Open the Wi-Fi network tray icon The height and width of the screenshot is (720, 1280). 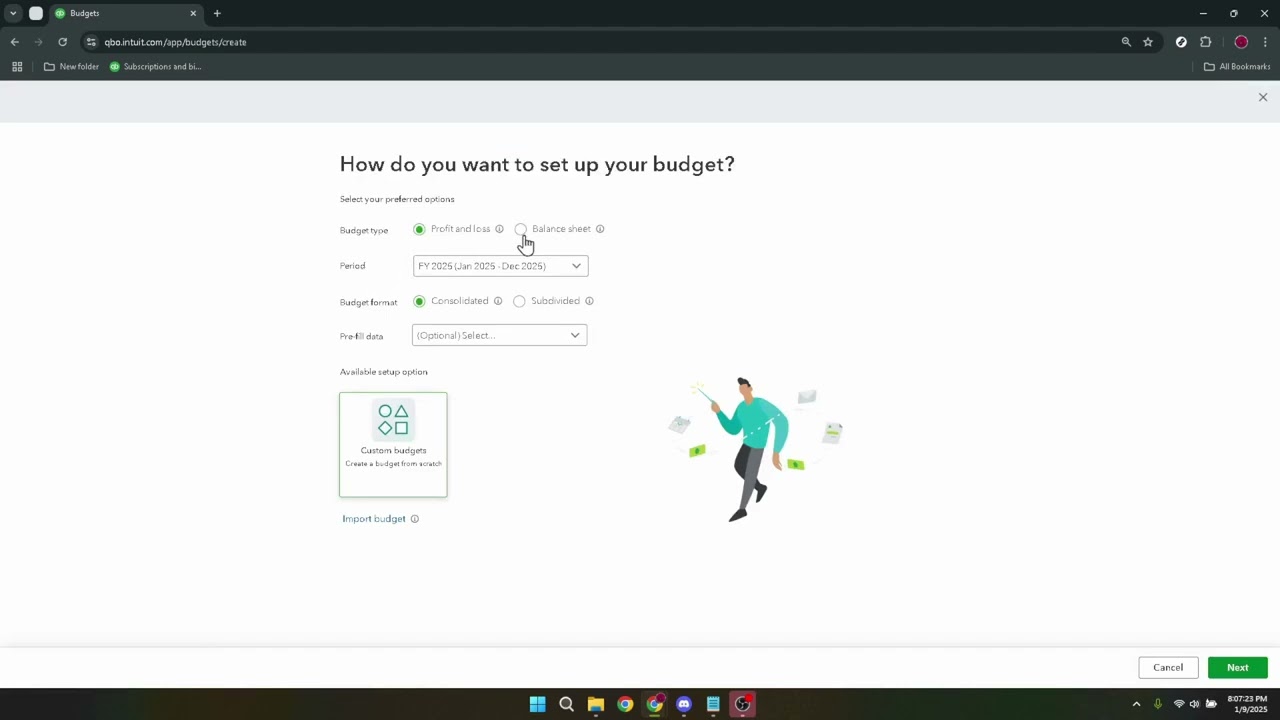point(1179,704)
